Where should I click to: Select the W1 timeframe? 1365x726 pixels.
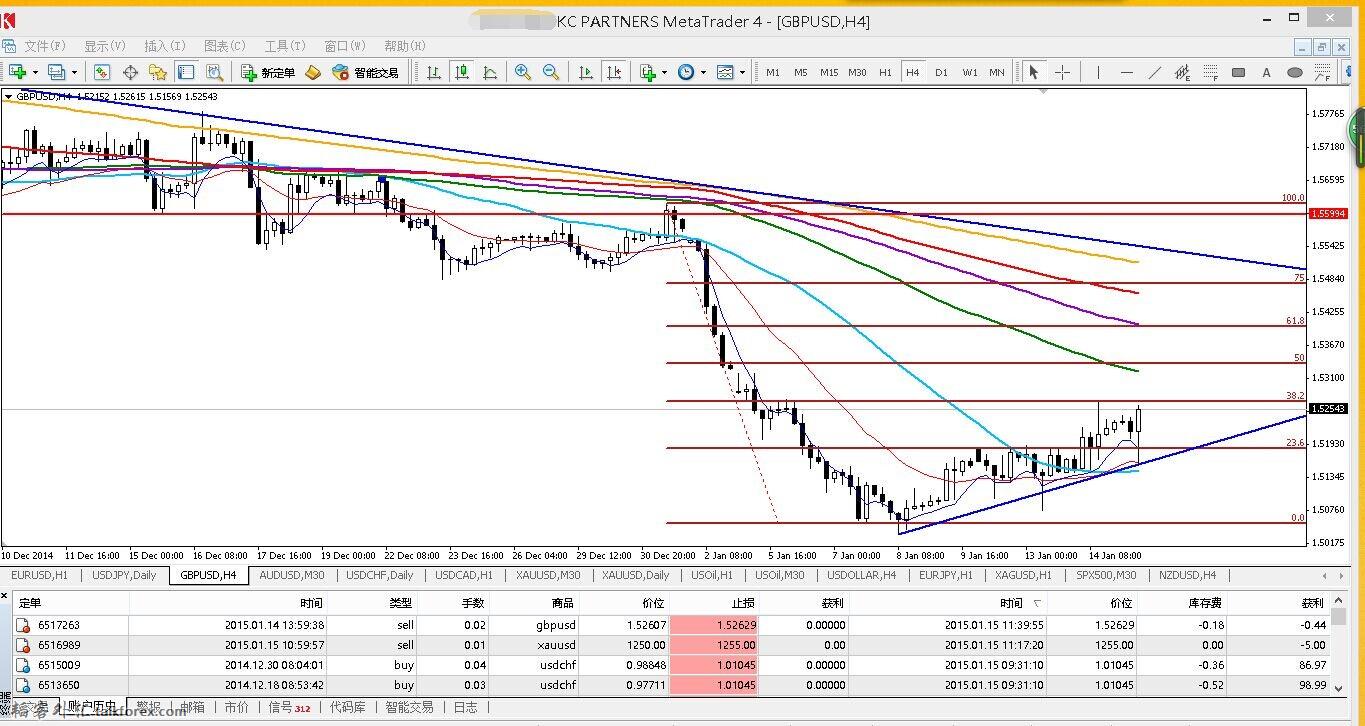pyautogui.click(x=970, y=72)
